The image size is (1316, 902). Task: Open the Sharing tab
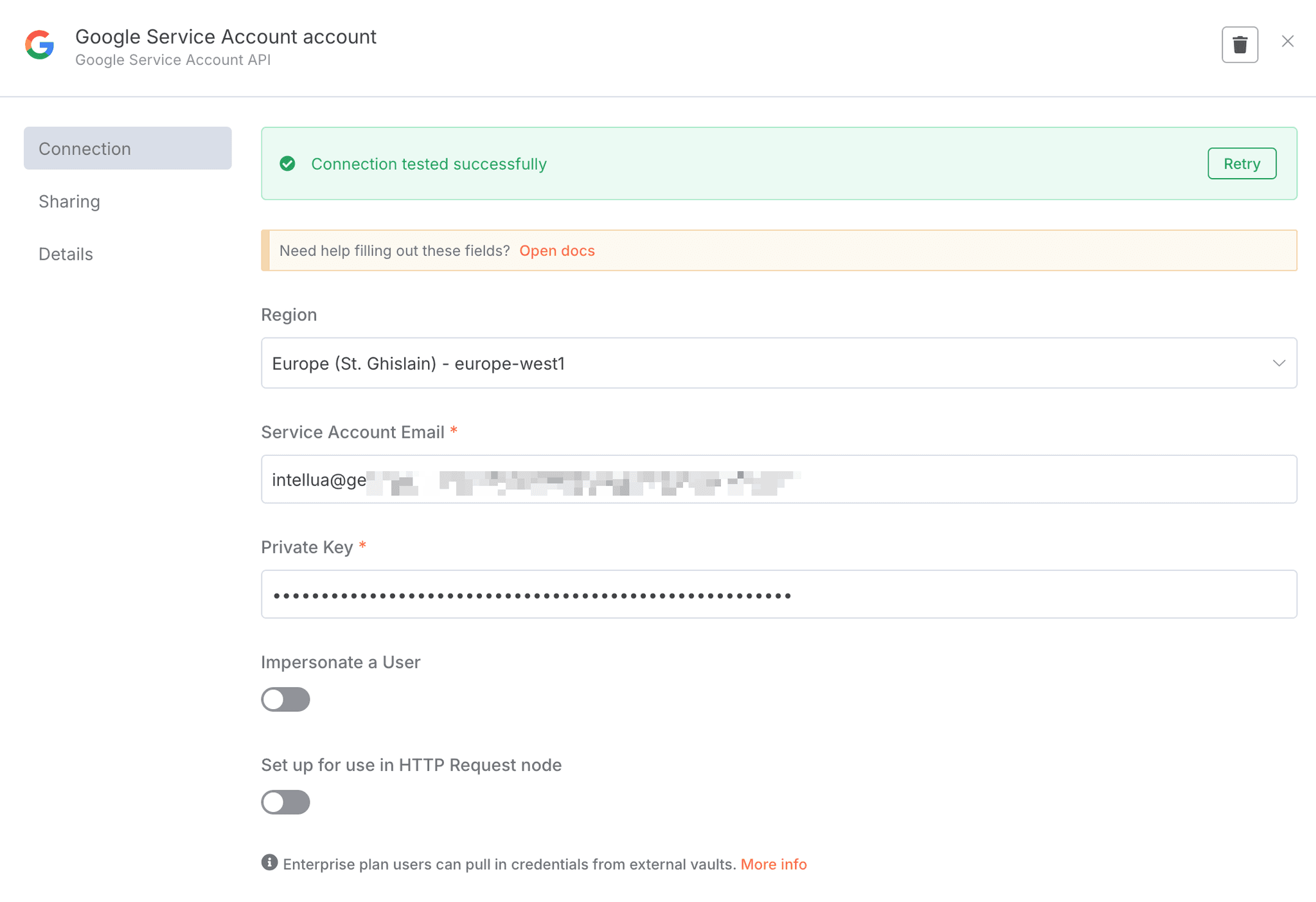click(x=69, y=201)
